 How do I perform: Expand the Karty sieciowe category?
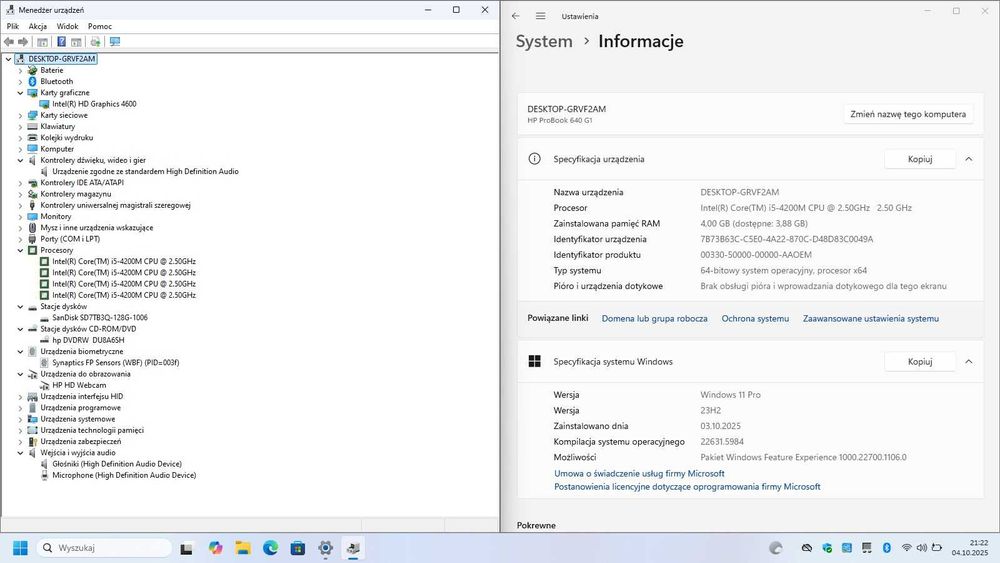[x=20, y=116]
